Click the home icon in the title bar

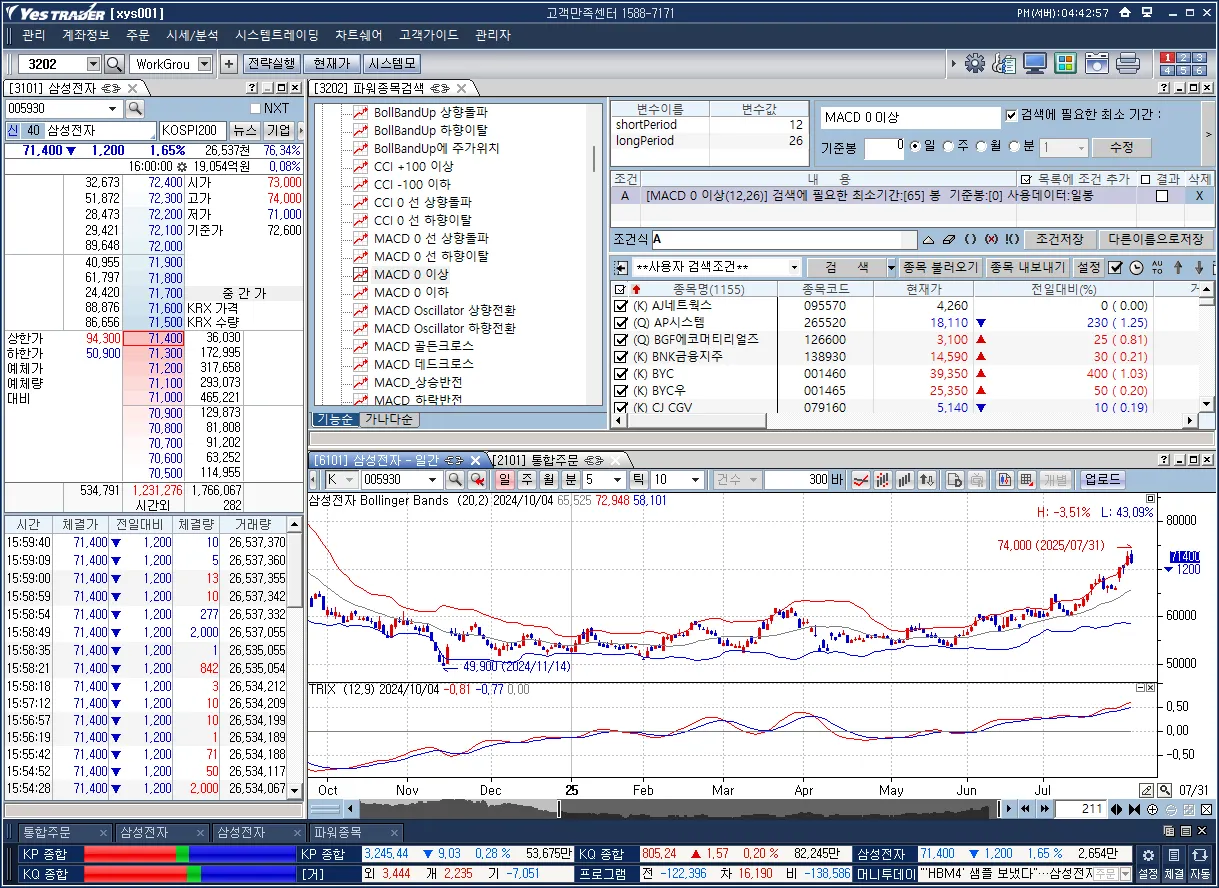click(x=1125, y=13)
